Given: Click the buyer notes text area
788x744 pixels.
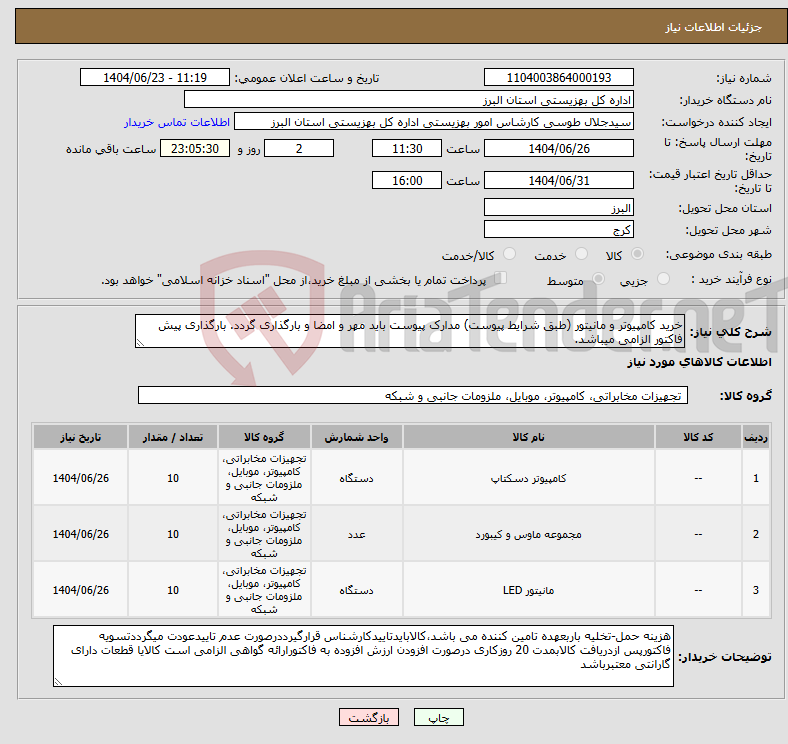Looking at the screenshot, I should click(363, 656).
